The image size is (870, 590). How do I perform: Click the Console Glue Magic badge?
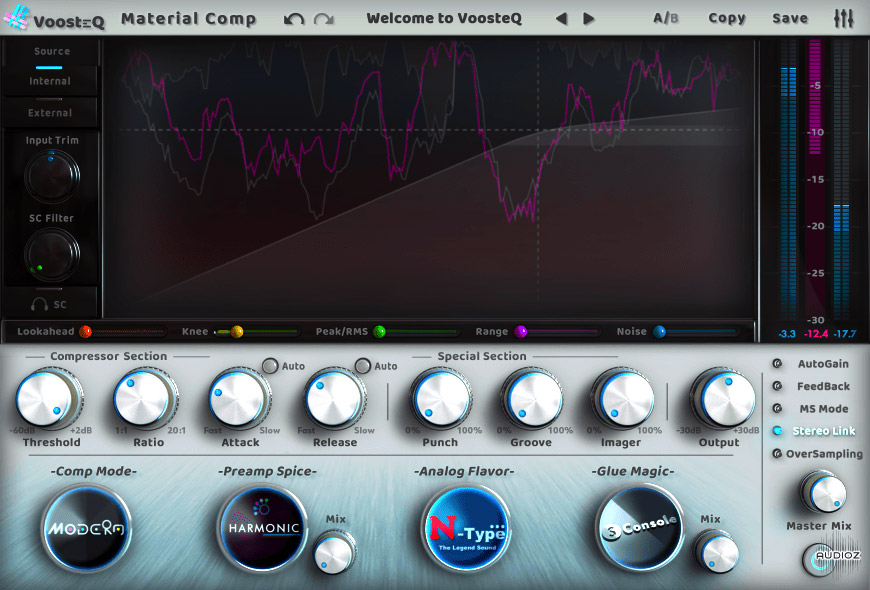tap(638, 524)
